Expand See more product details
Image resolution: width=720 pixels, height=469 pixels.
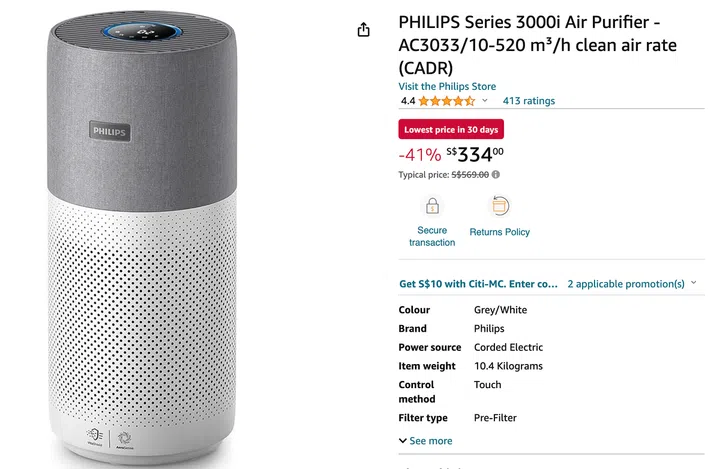coord(425,441)
